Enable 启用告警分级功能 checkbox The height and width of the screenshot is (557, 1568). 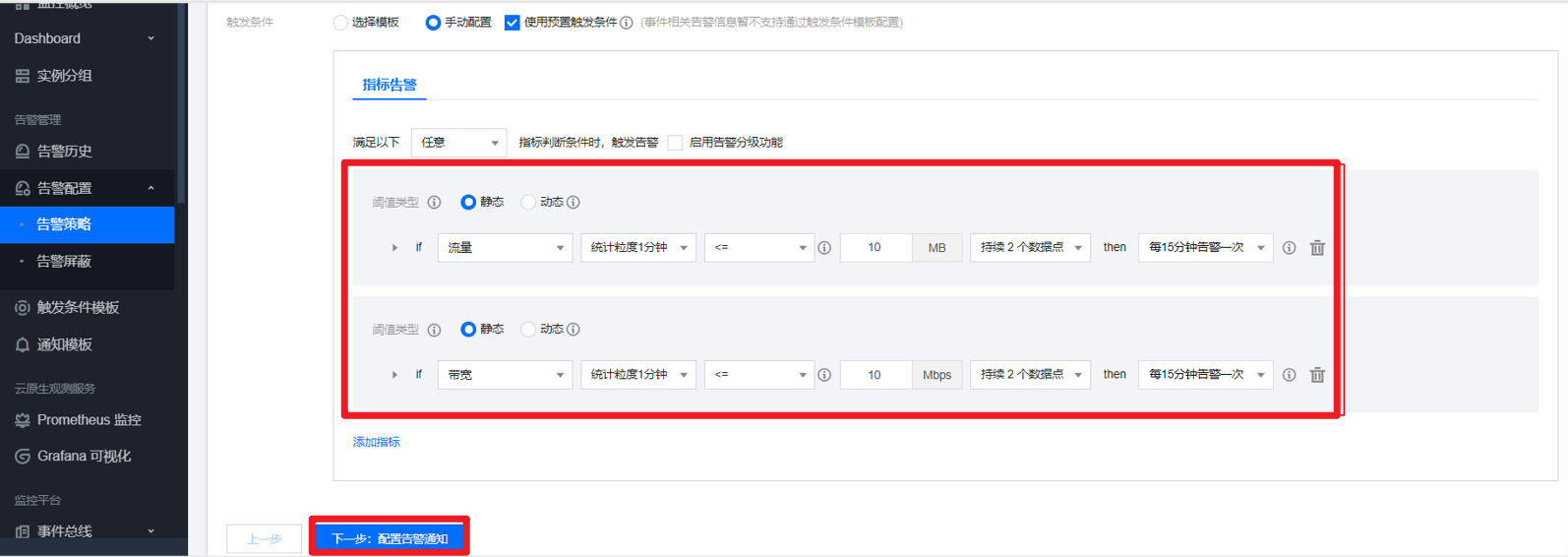[675, 143]
